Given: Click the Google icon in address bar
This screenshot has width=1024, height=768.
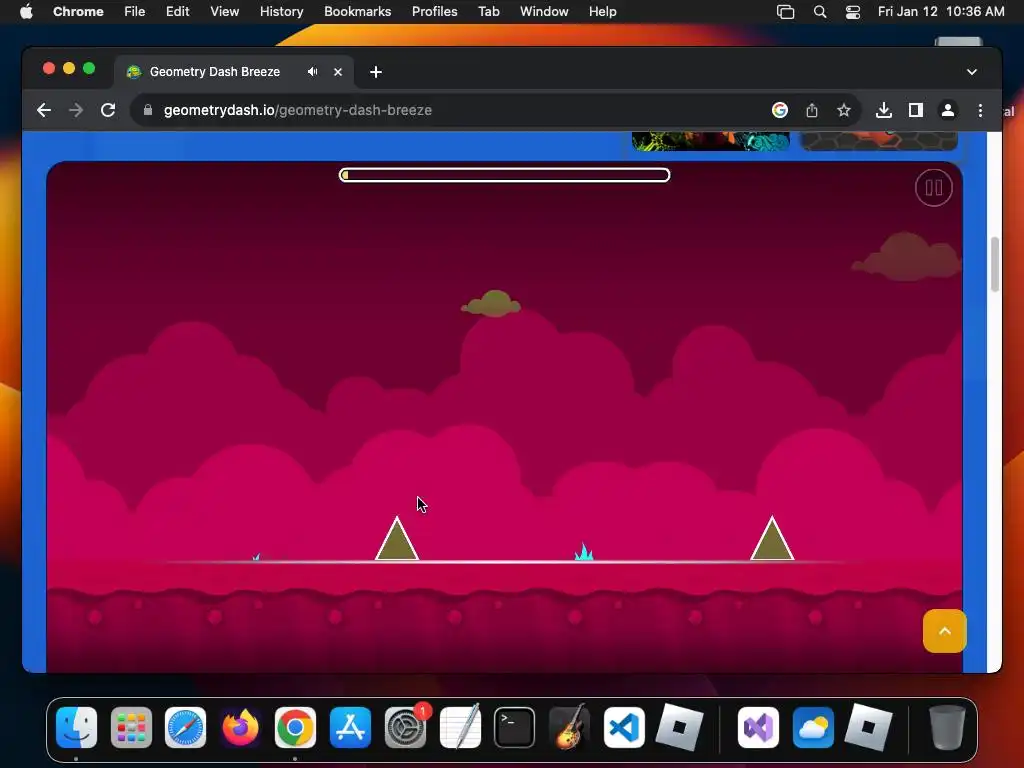Looking at the screenshot, I should (x=779, y=110).
